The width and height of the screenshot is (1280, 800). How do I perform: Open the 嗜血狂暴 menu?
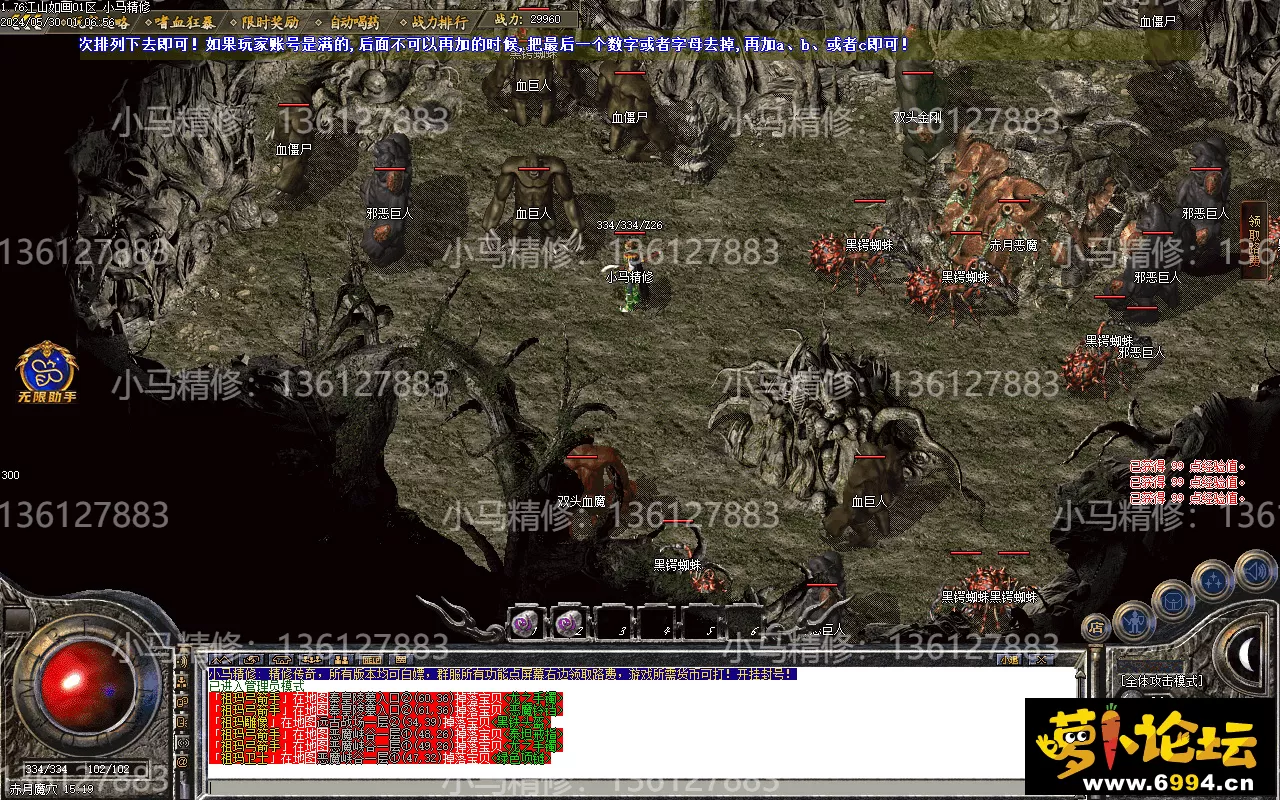click(x=178, y=21)
